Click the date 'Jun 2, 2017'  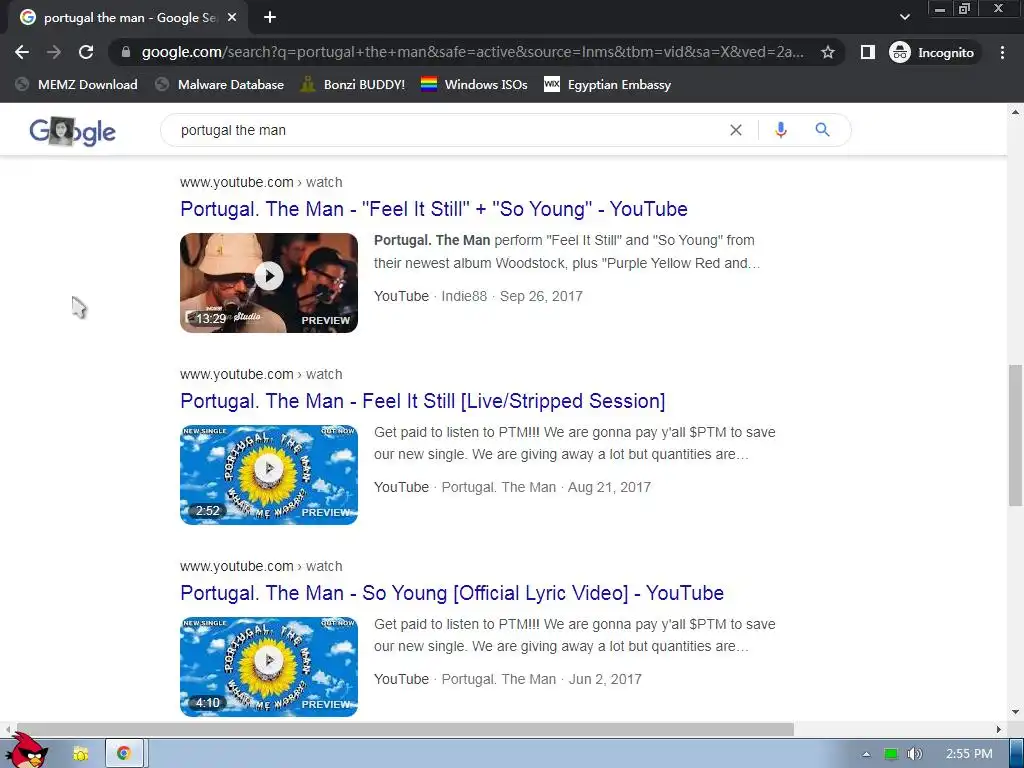[605, 679]
